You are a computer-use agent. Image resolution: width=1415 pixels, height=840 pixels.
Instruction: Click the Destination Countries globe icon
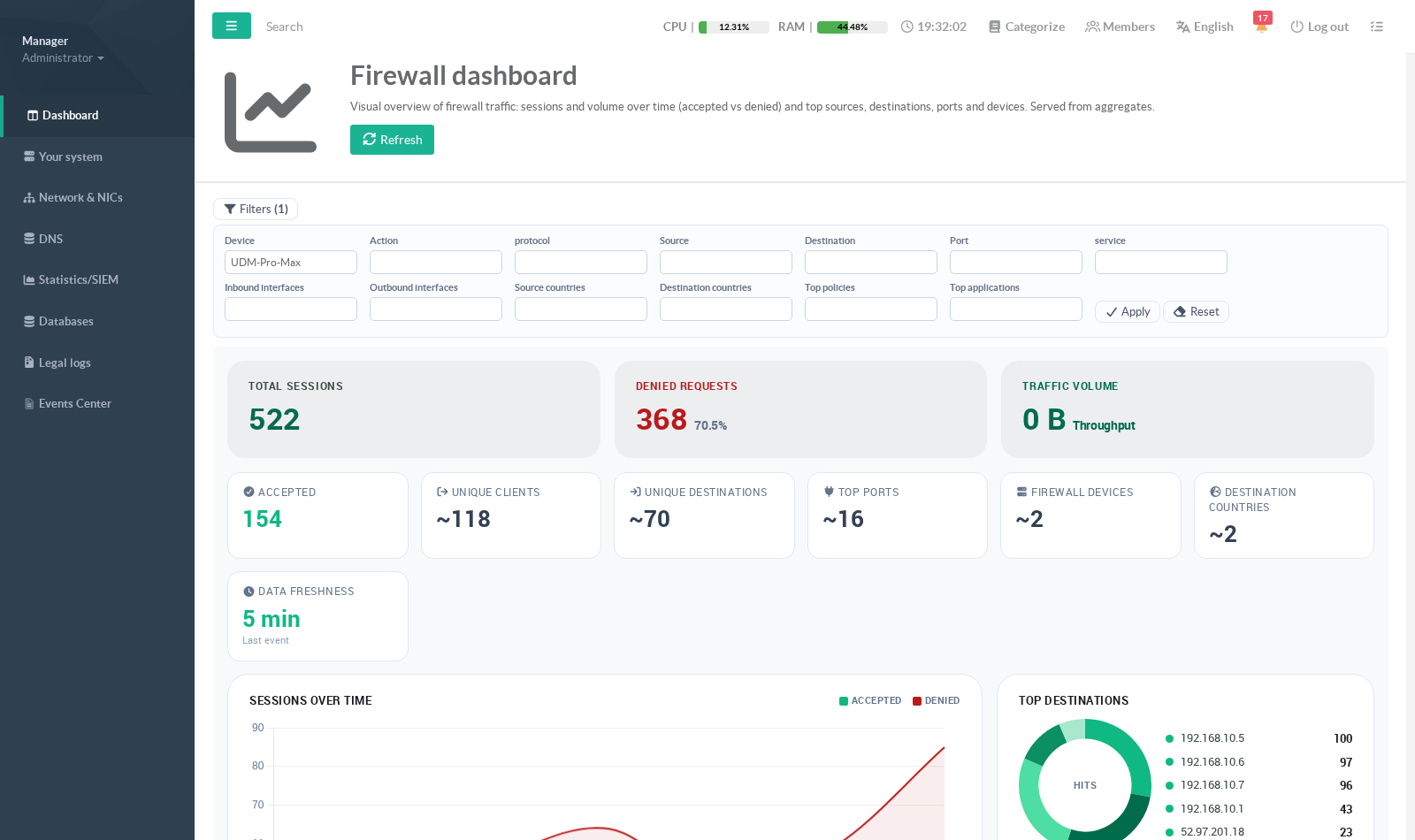(x=1215, y=492)
